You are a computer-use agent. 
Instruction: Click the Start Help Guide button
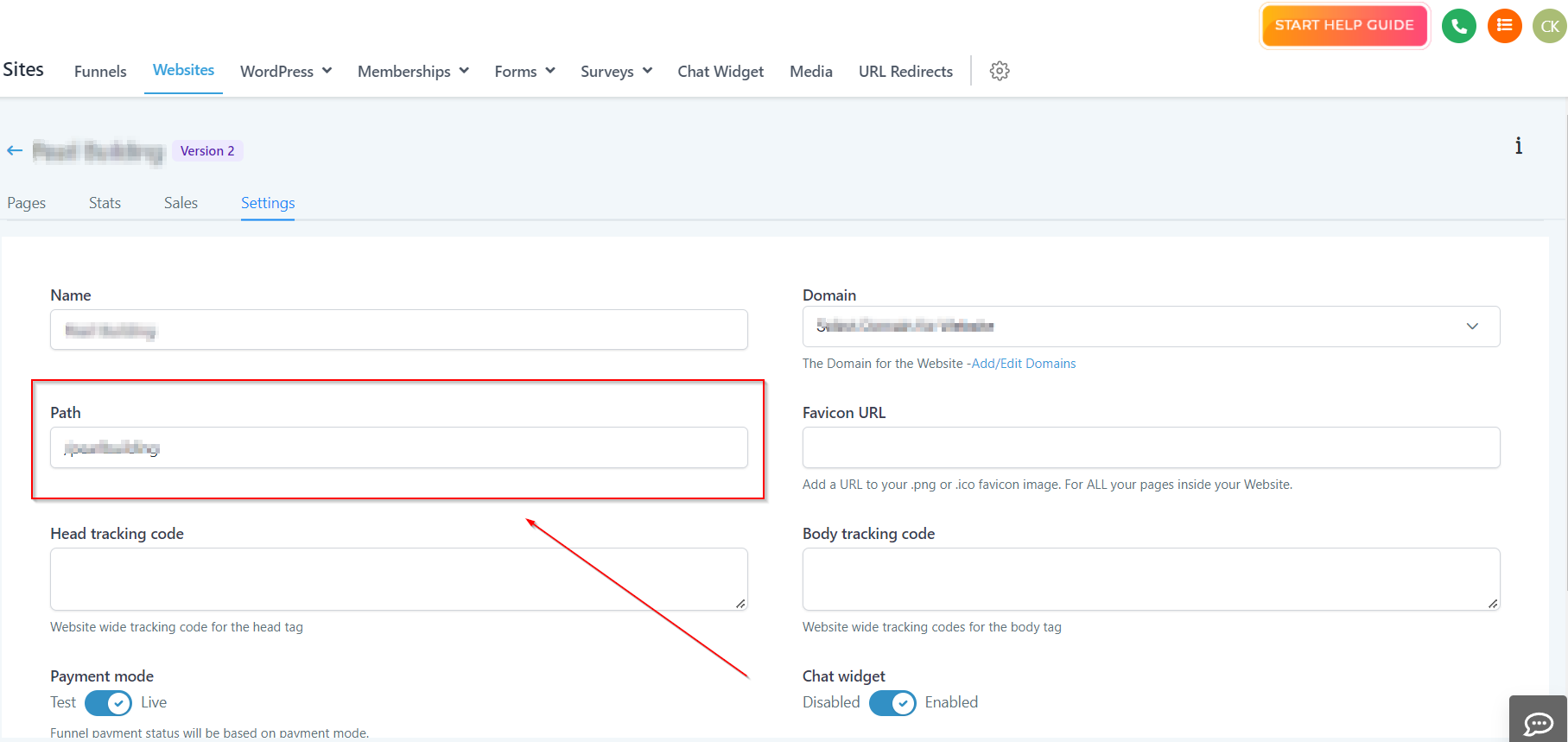pos(1344,26)
